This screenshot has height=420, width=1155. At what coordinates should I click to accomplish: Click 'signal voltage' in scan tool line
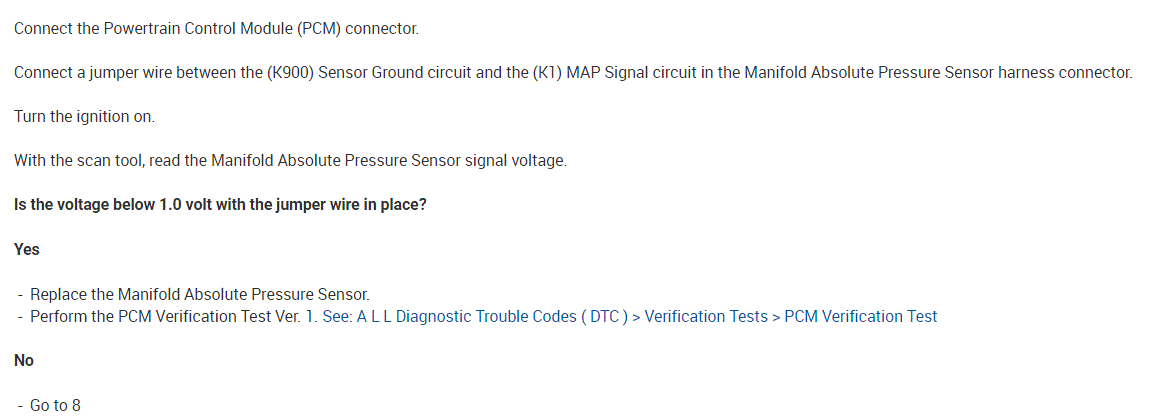point(517,161)
